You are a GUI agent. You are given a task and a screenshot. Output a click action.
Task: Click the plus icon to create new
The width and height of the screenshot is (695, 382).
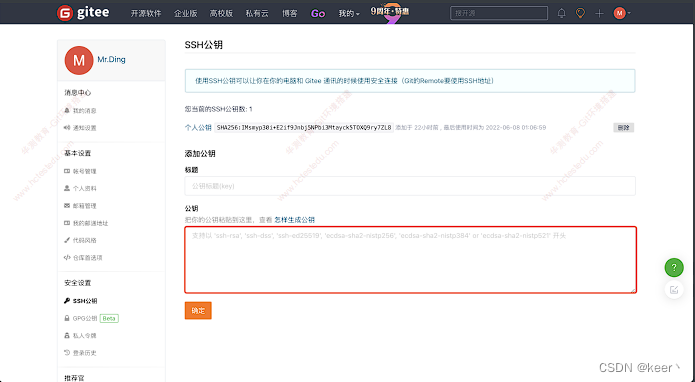[x=599, y=13]
